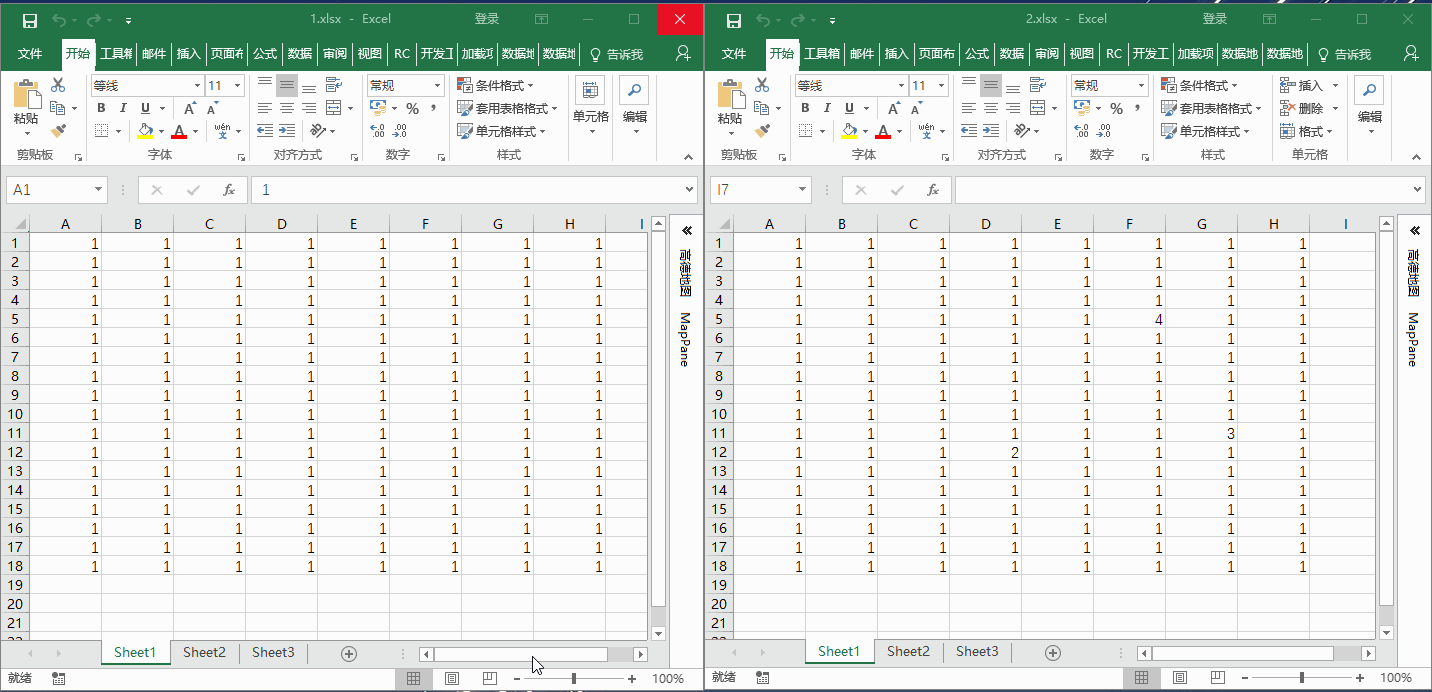Click the share person icon in 1.xlsx
This screenshot has width=1432, height=692.
coord(684,53)
